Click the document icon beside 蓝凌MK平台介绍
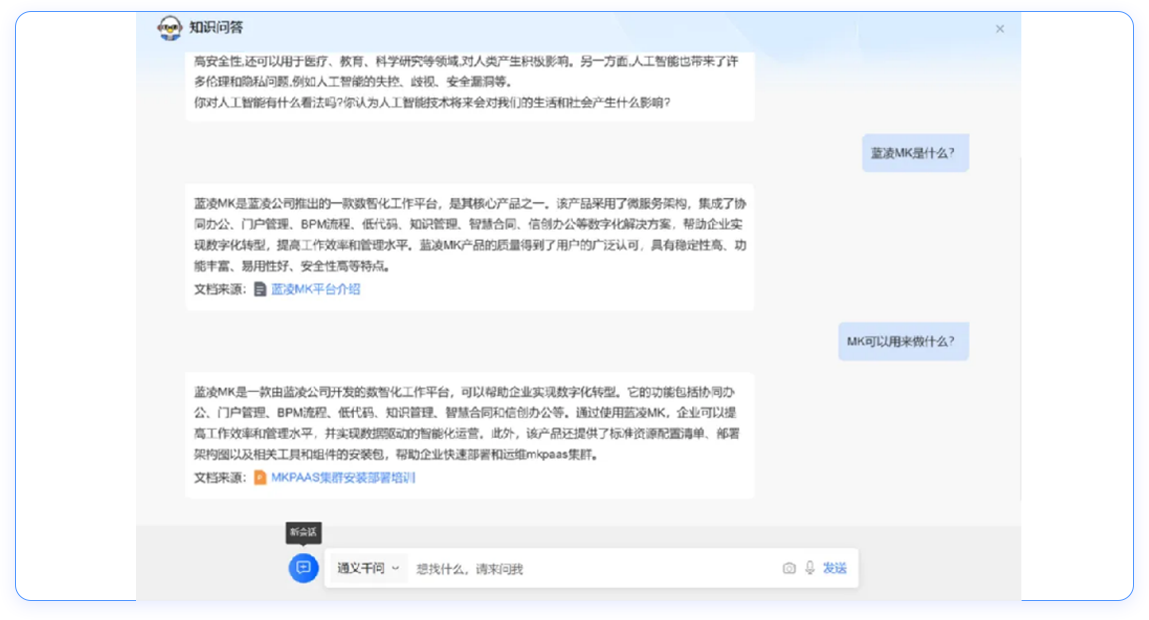1149x620 pixels. coord(260,289)
